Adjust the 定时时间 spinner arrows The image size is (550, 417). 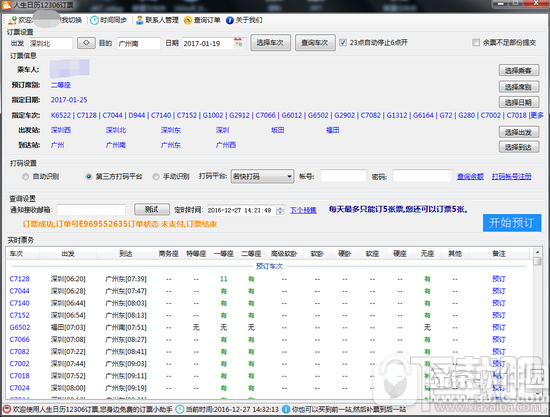pos(280,210)
